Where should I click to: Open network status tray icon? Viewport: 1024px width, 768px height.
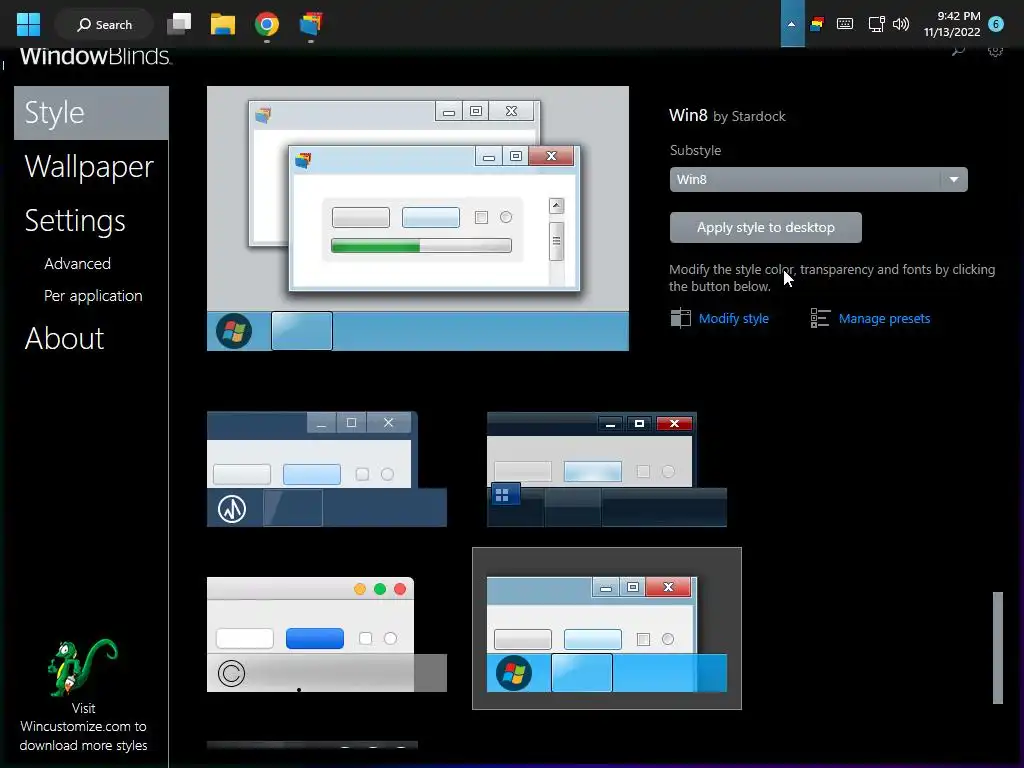pyautogui.click(x=876, y=24)
